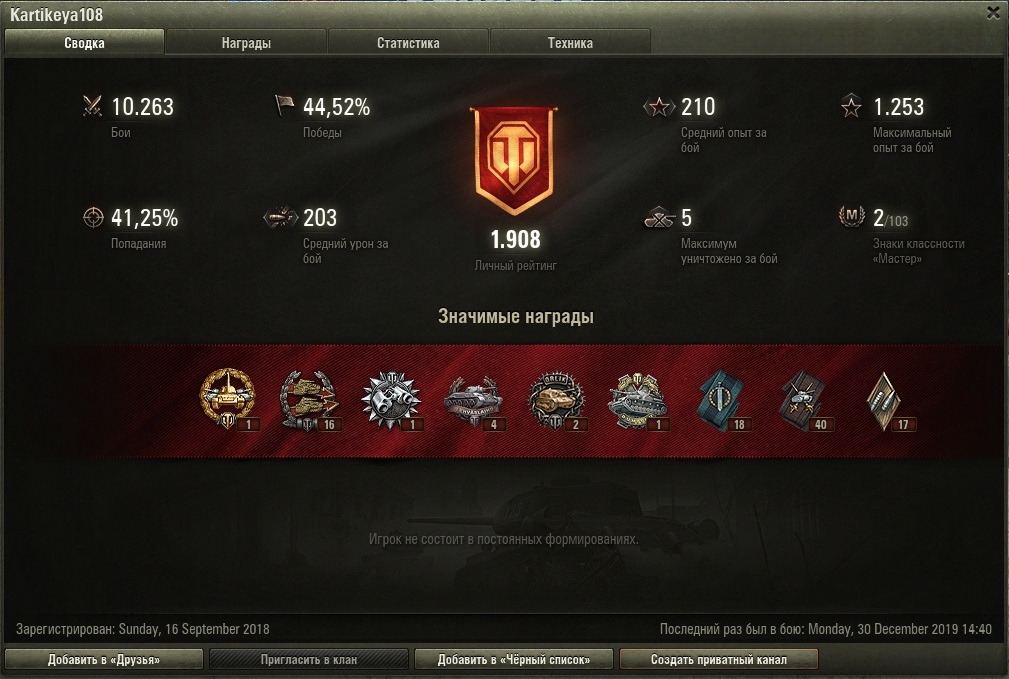Click the Добавить в «Друзья» button
The image size is (1009, 679).
click(x=104, y=660)
